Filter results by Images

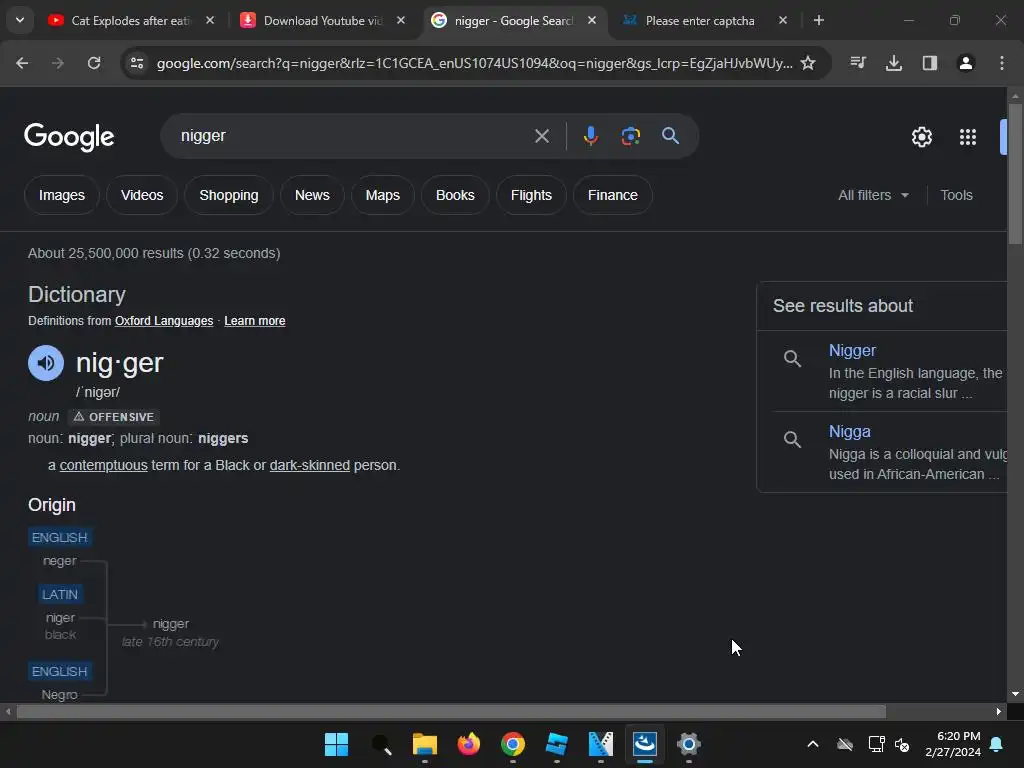pyautogui.click(x=61, y=195)
